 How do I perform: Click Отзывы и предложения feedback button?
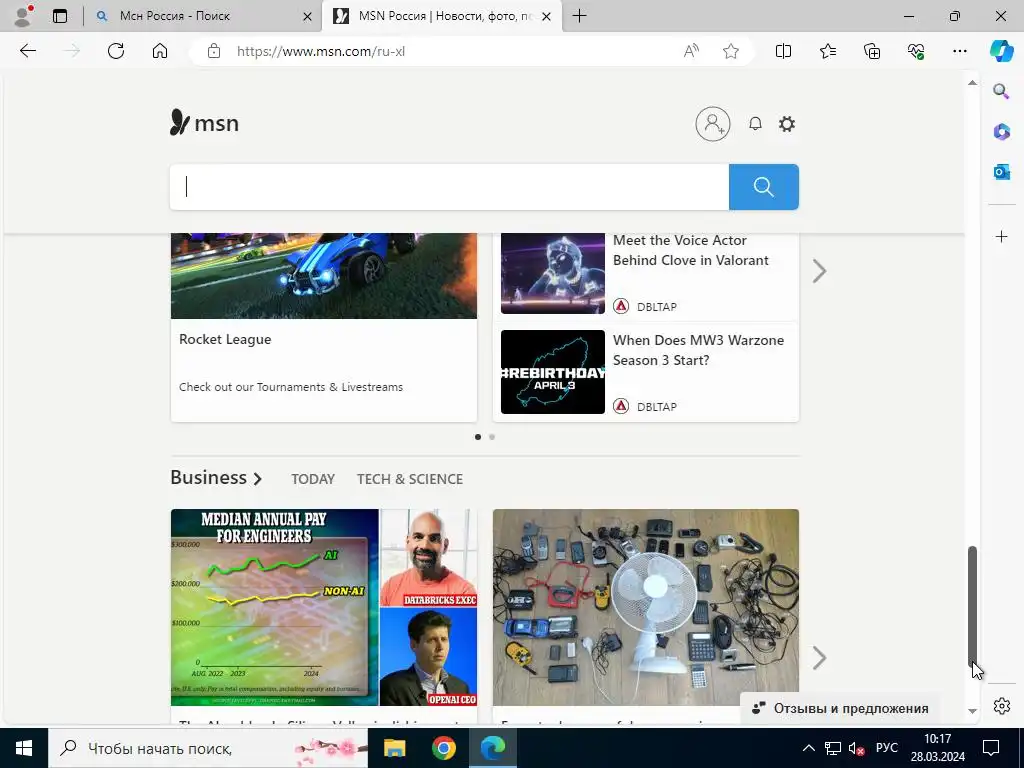(x=840, y=709)
